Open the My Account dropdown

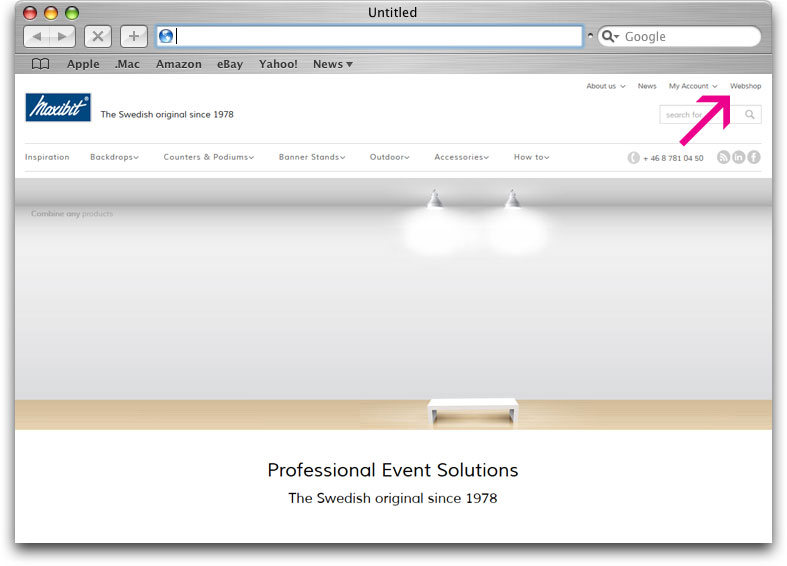693,86
